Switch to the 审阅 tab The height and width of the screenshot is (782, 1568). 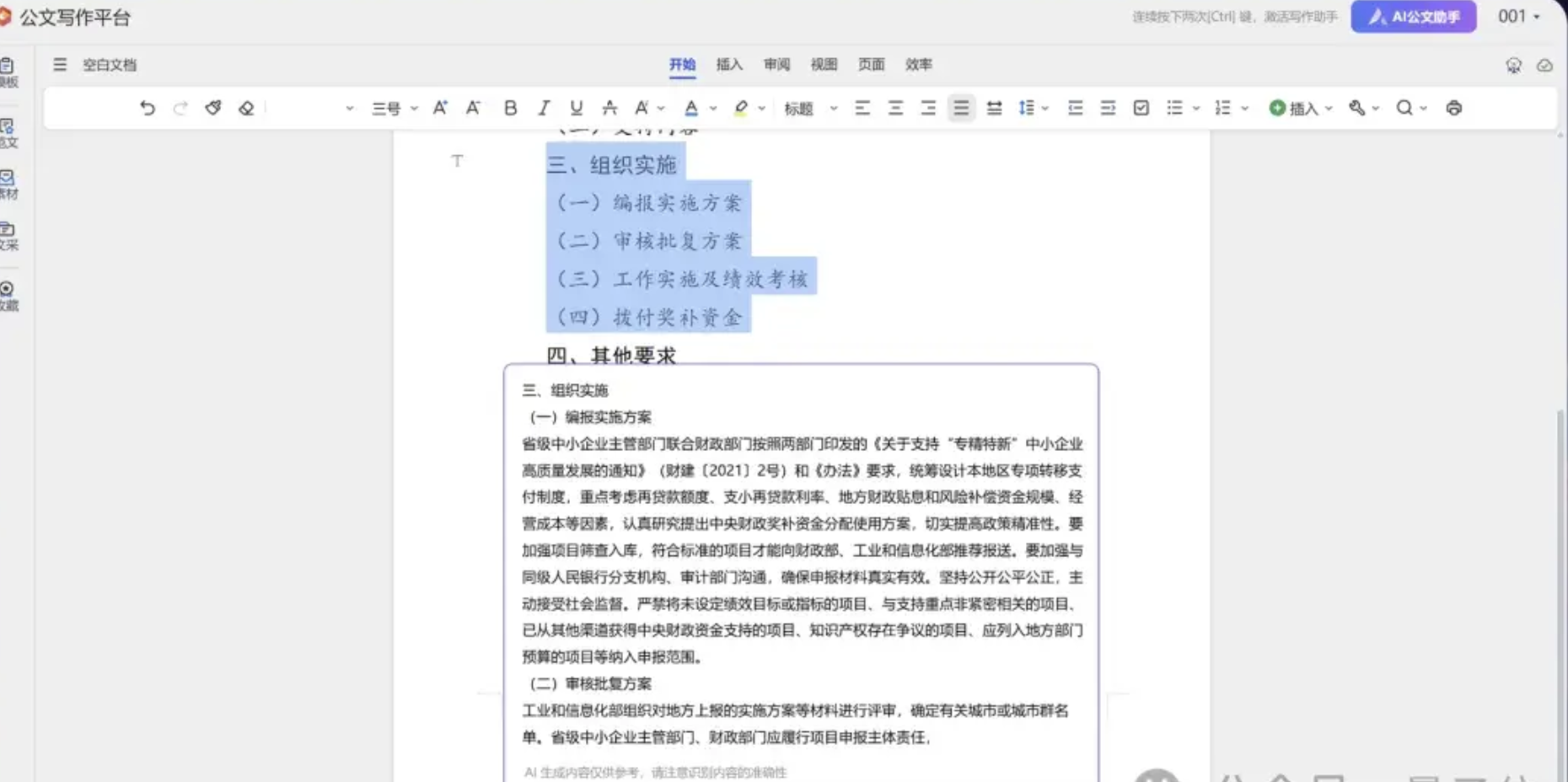tap(776, 65)
